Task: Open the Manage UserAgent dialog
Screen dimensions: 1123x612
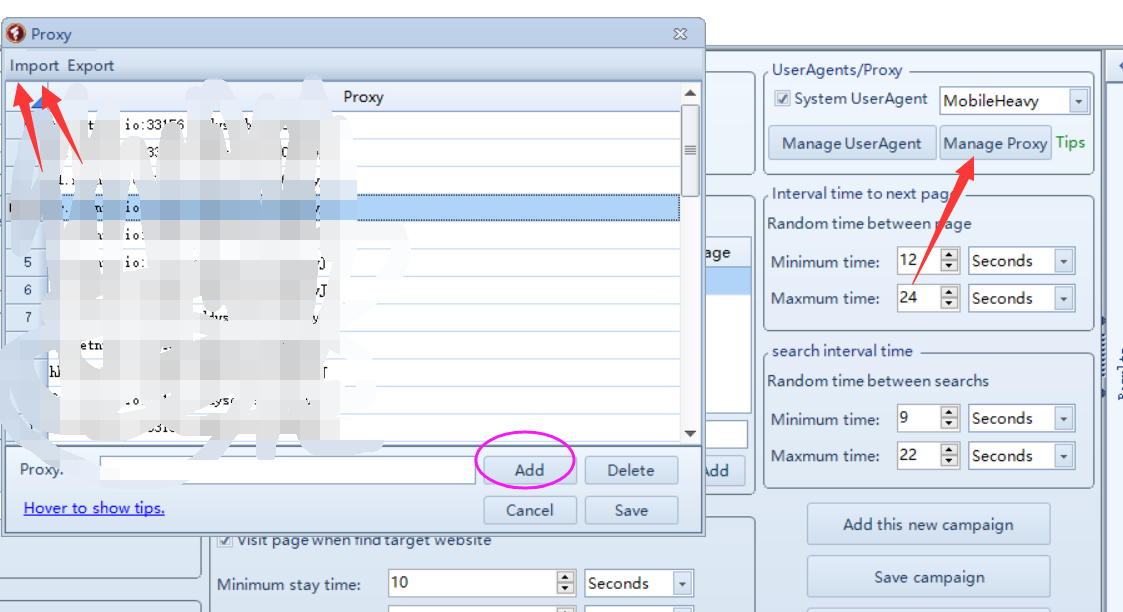Action: [851, 143]
